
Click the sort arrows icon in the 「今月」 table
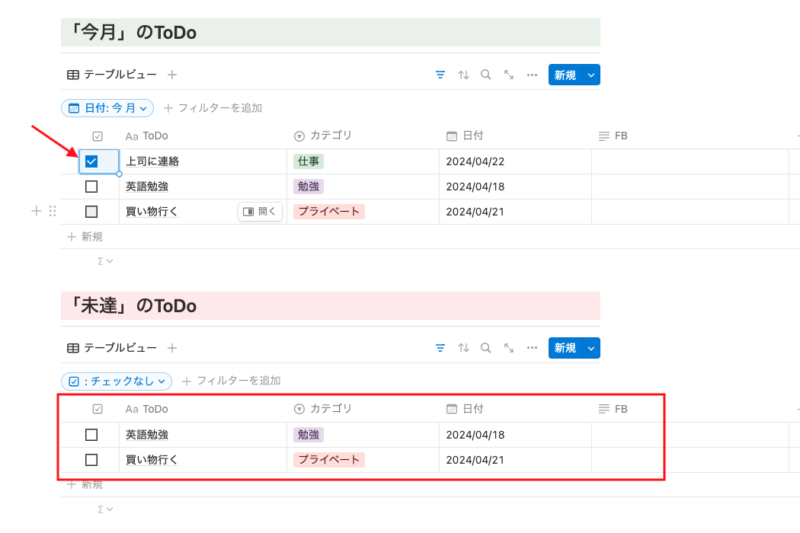463,75
